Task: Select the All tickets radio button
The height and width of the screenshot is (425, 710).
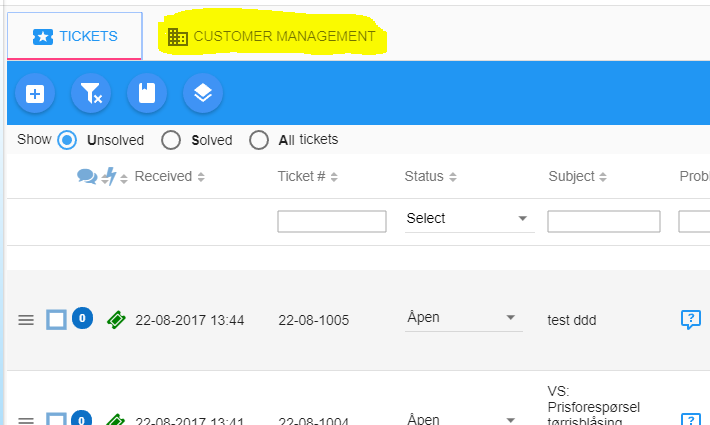Action: 259,140
